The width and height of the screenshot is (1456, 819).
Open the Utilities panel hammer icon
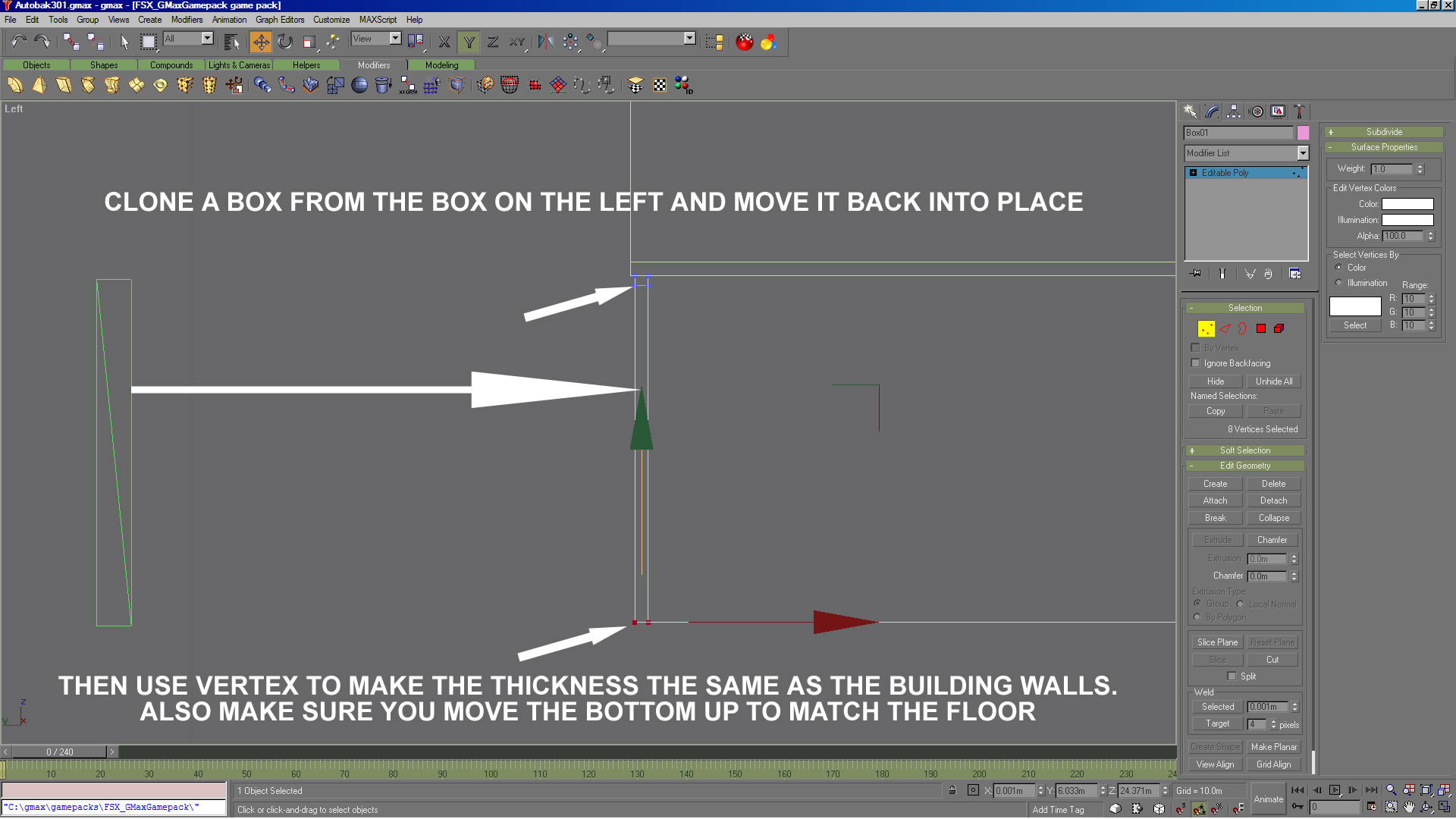(1299, 111)
